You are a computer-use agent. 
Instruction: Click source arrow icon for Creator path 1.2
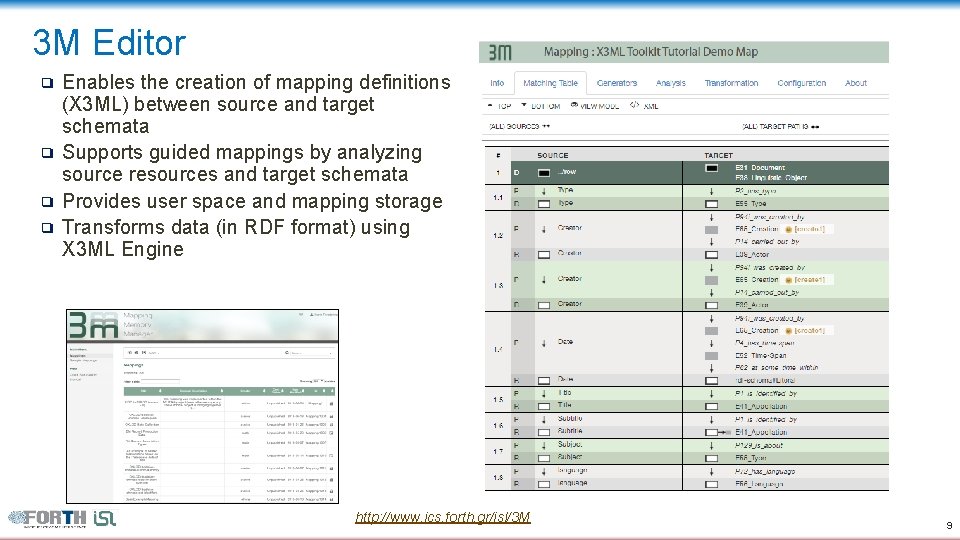point(544,229)
